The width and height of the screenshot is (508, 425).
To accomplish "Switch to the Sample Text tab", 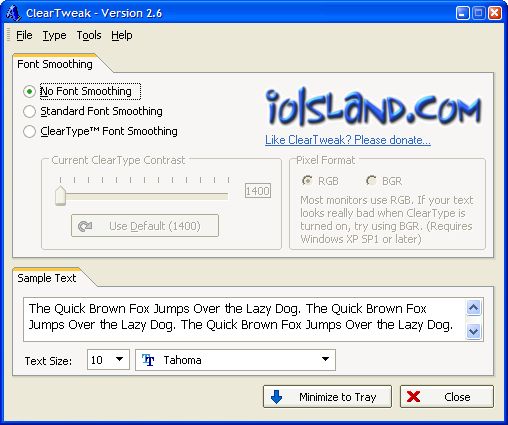I will point(47,278).
